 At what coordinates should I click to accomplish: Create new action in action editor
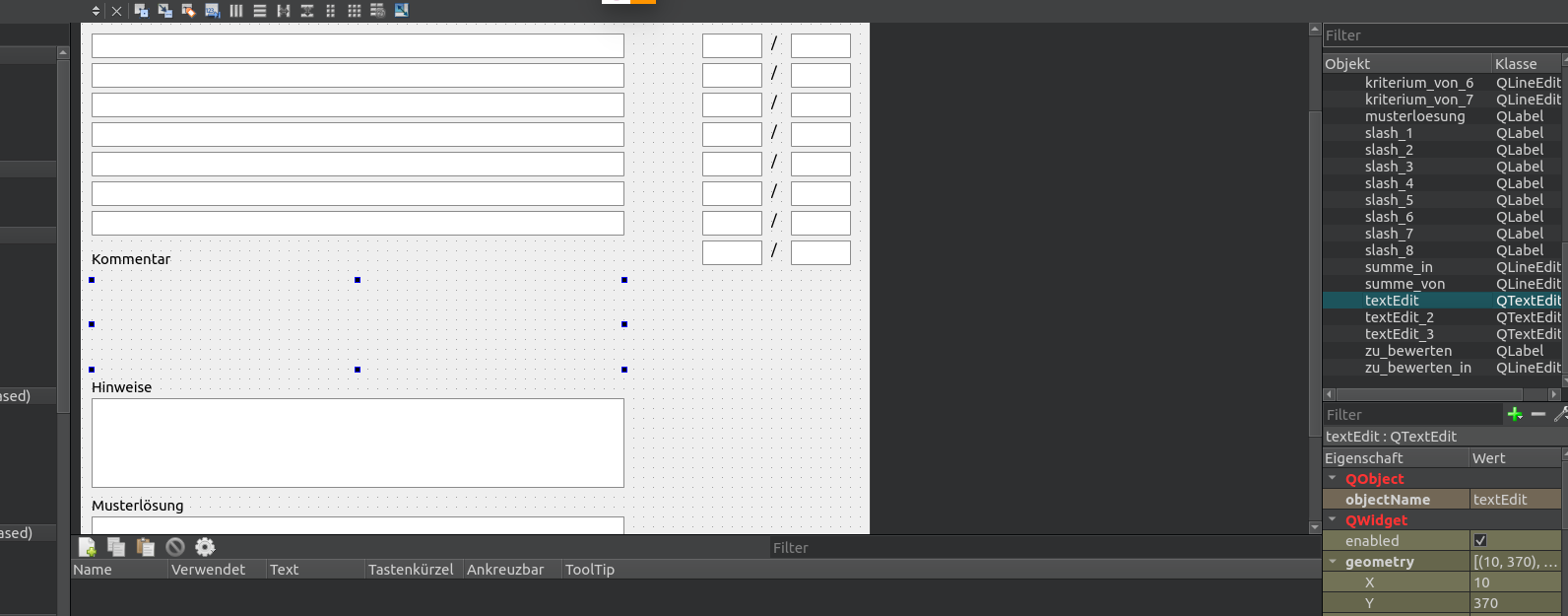coord(87,547)
